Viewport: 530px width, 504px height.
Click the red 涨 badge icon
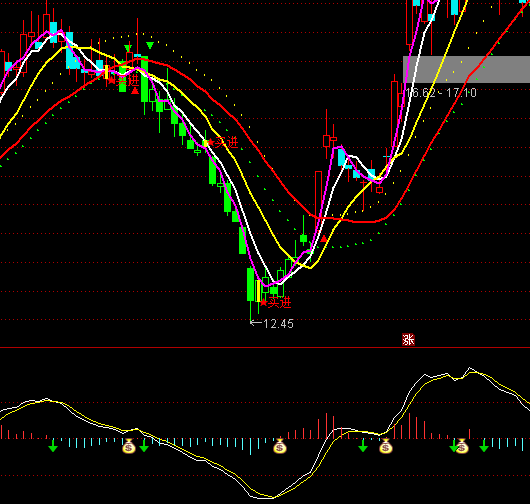coord(408,339)
